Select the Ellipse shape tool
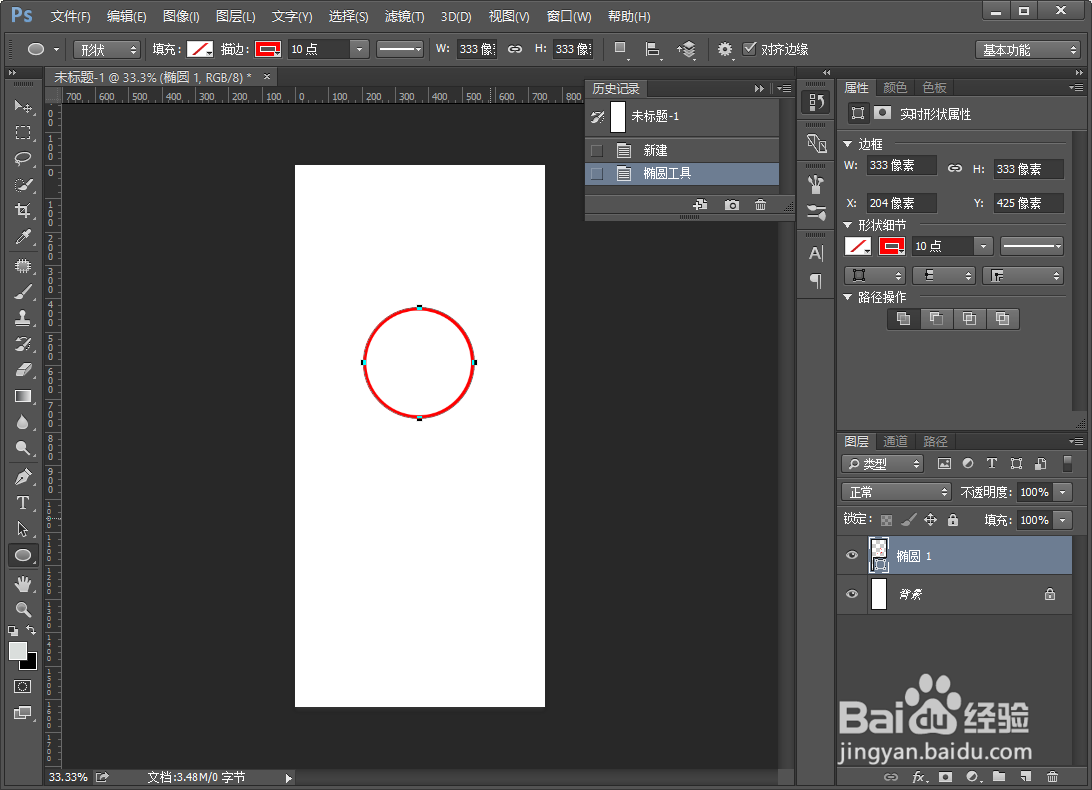This screenshot has height=790, width=1092. (x=23, y=555)
